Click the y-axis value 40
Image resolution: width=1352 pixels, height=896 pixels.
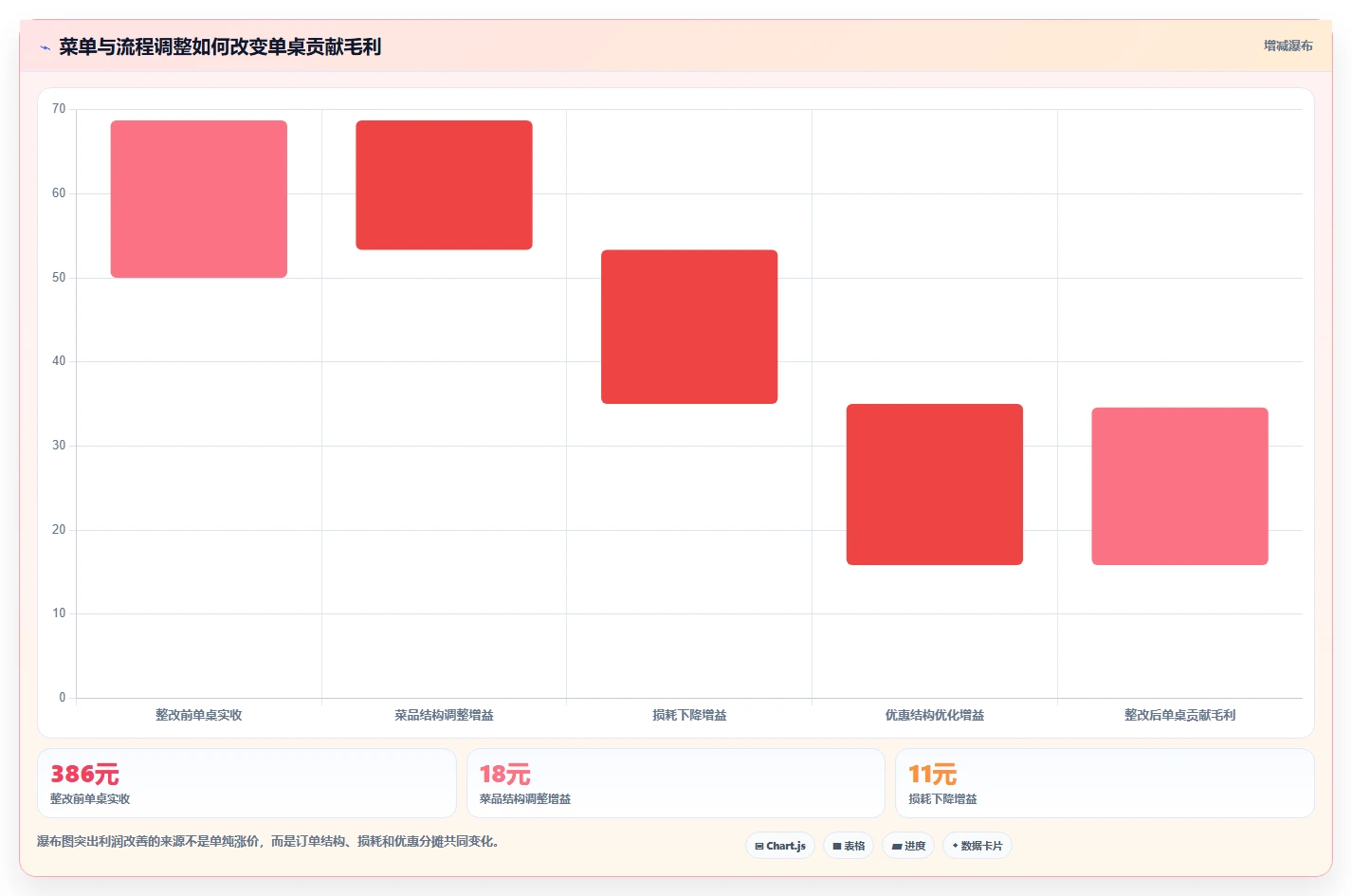[59, 361]
